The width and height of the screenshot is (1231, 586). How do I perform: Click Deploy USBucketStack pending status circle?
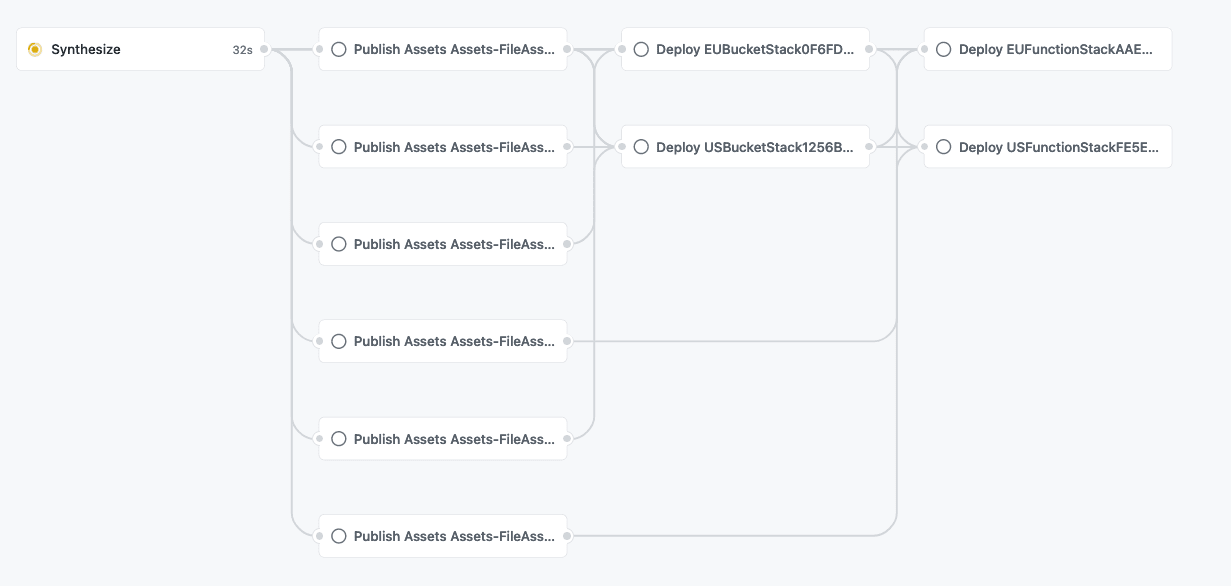coord(641,147)
